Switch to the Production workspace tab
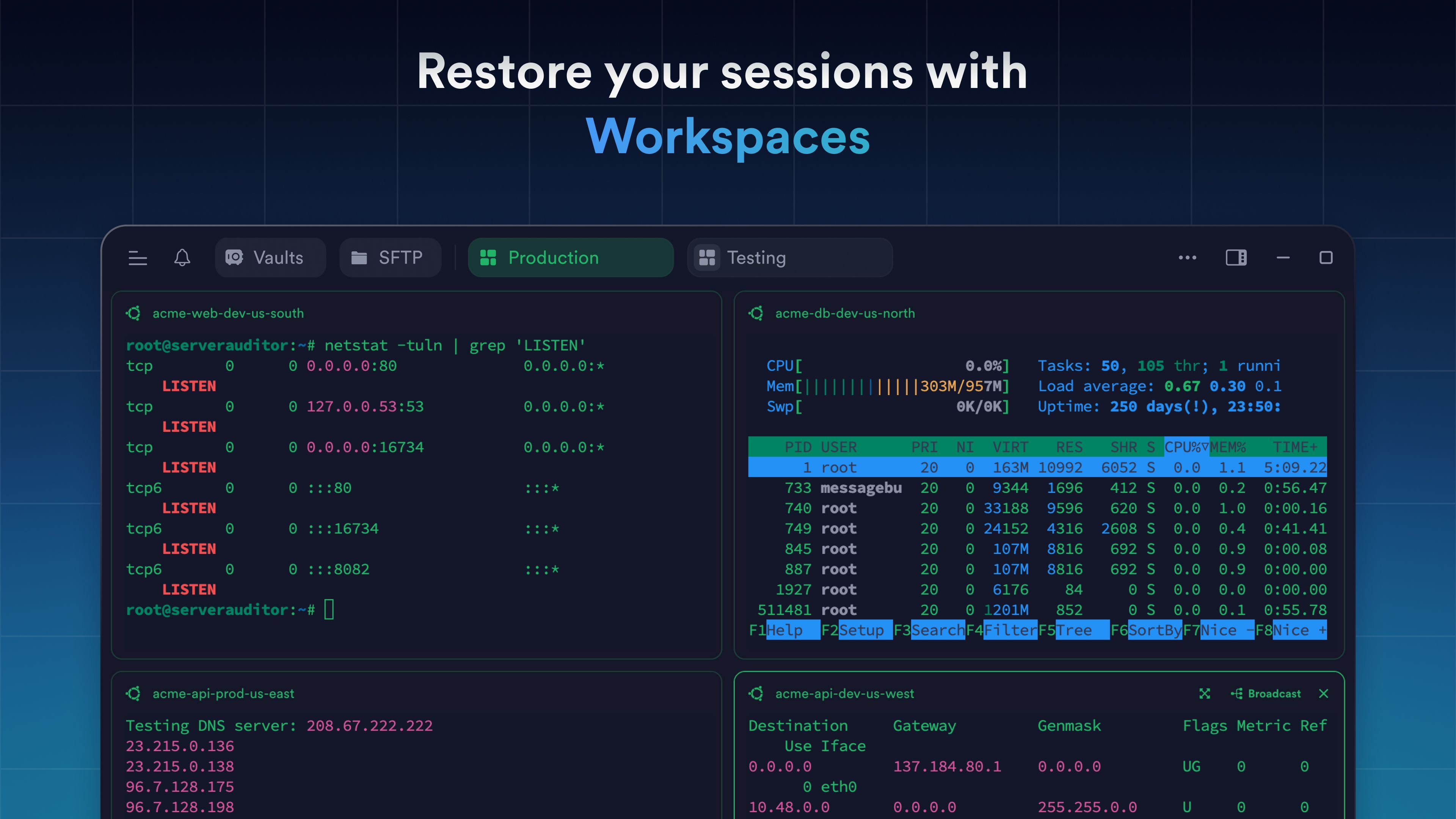 (x=570, y=258)
